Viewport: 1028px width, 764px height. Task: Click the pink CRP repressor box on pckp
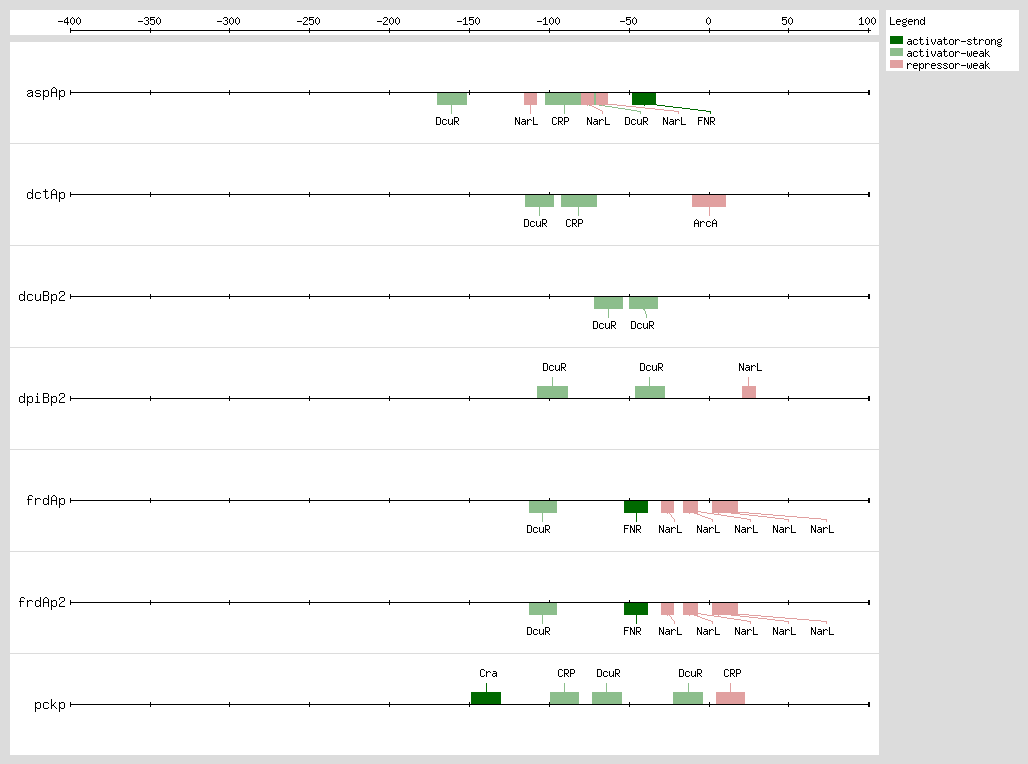click(730, 698)
